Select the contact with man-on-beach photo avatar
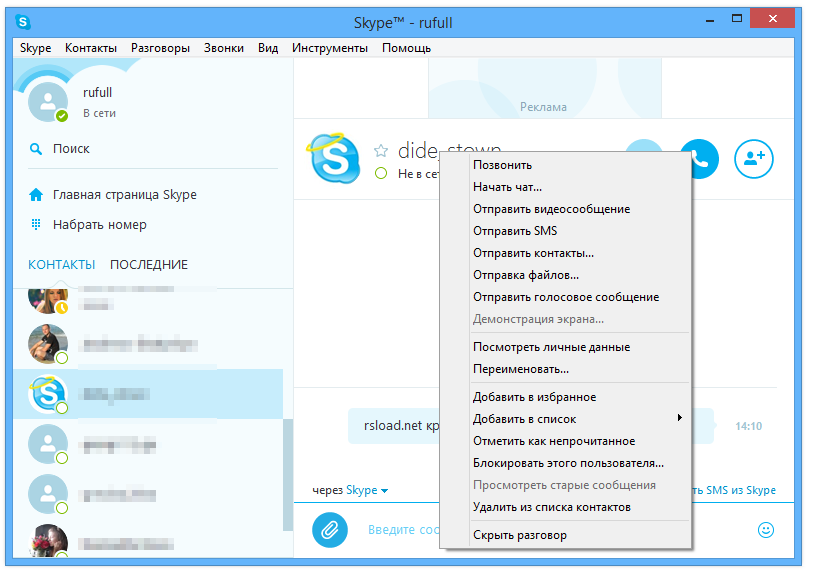Viewport: 814px width, 580px height. [x=148, y=344]
